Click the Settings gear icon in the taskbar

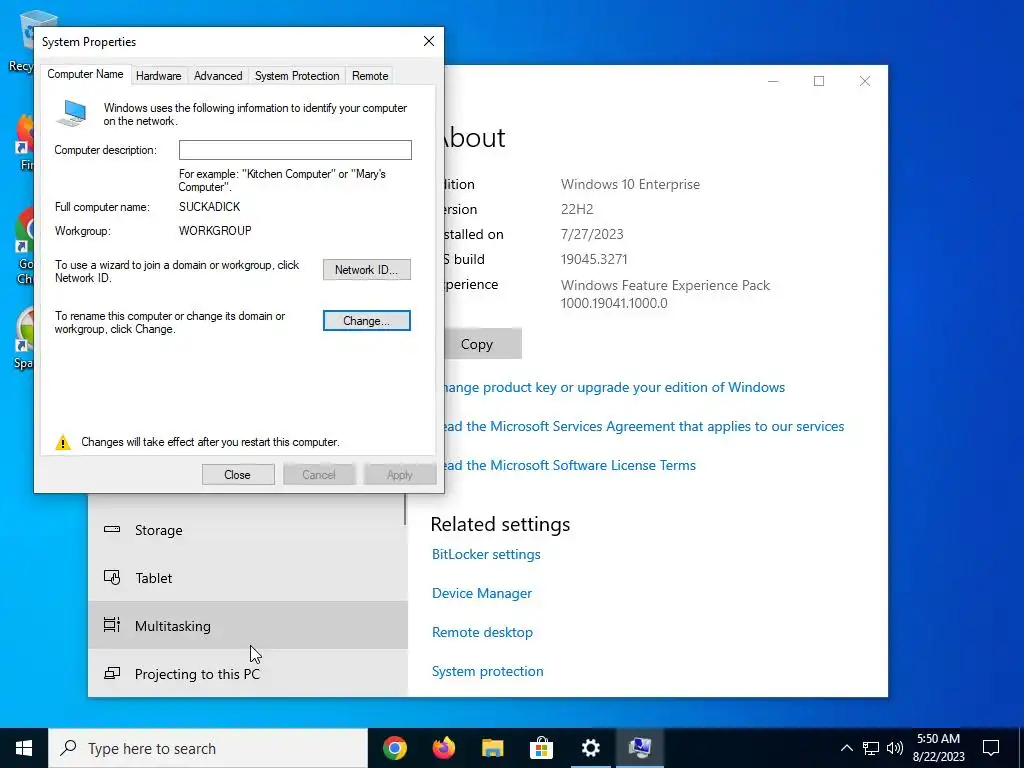(x=590, y=748)
